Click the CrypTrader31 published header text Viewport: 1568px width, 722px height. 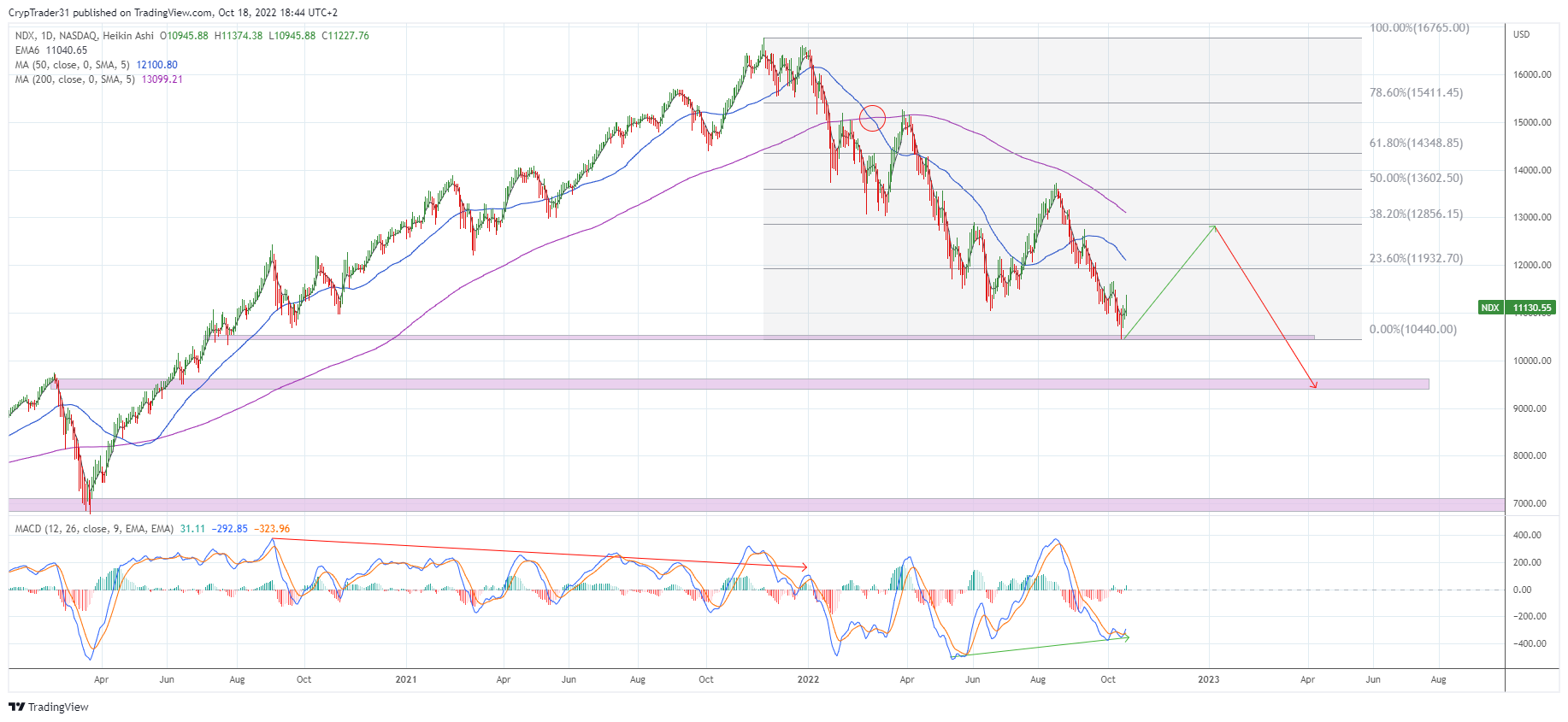pyautogui.click(x=173, y=13)
